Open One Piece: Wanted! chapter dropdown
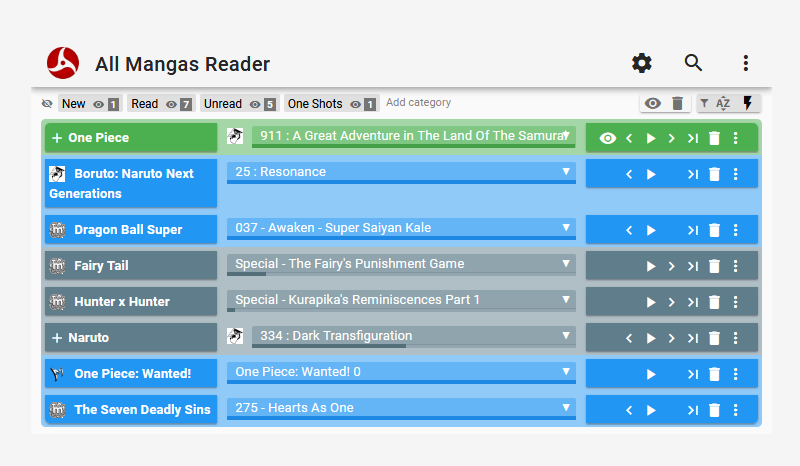This screenshot has width=800, height=466. click(401, 373)
